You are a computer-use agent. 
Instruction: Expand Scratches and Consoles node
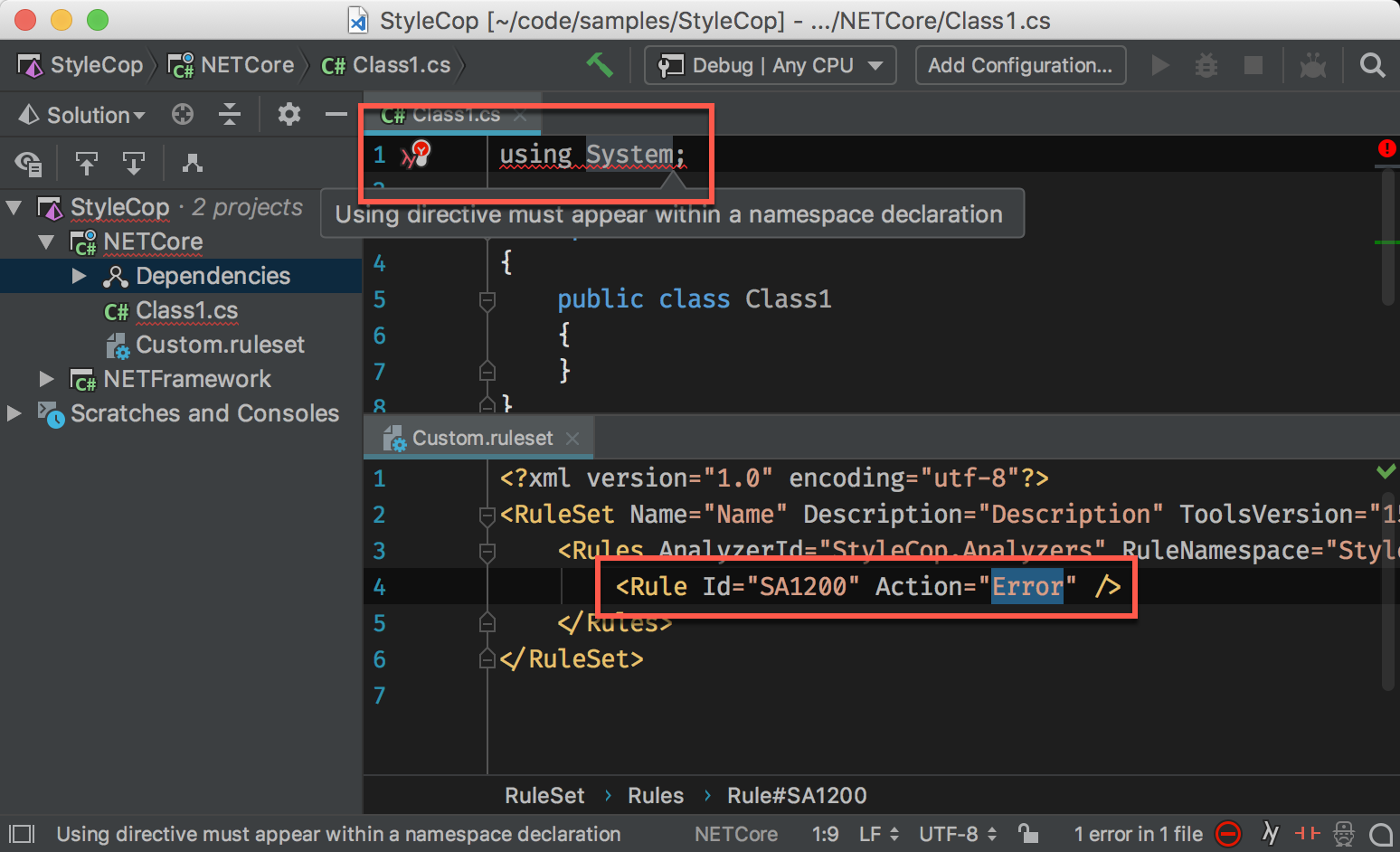coord(14,413)
